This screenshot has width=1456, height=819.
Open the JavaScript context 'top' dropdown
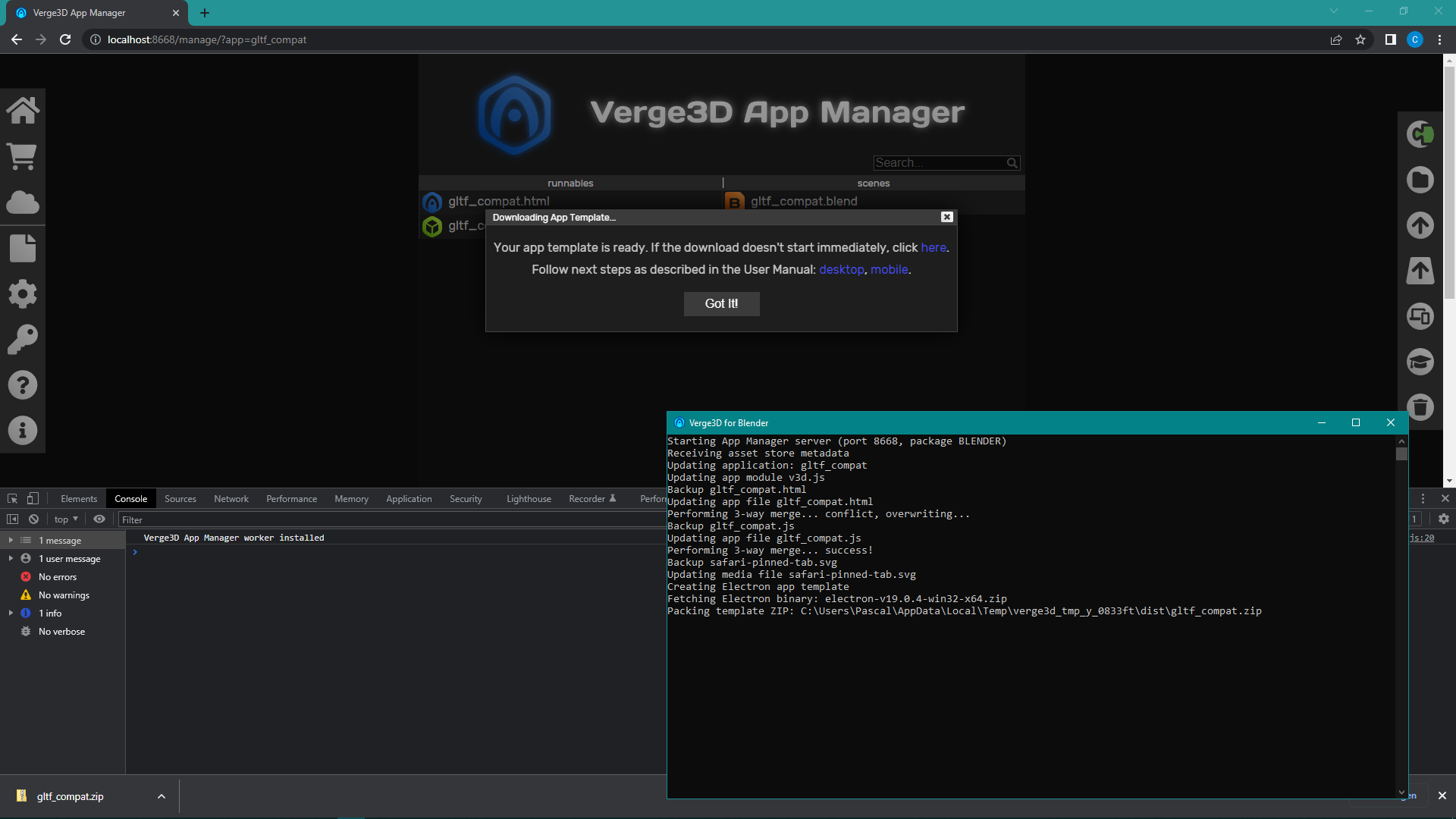pos(66,519)
